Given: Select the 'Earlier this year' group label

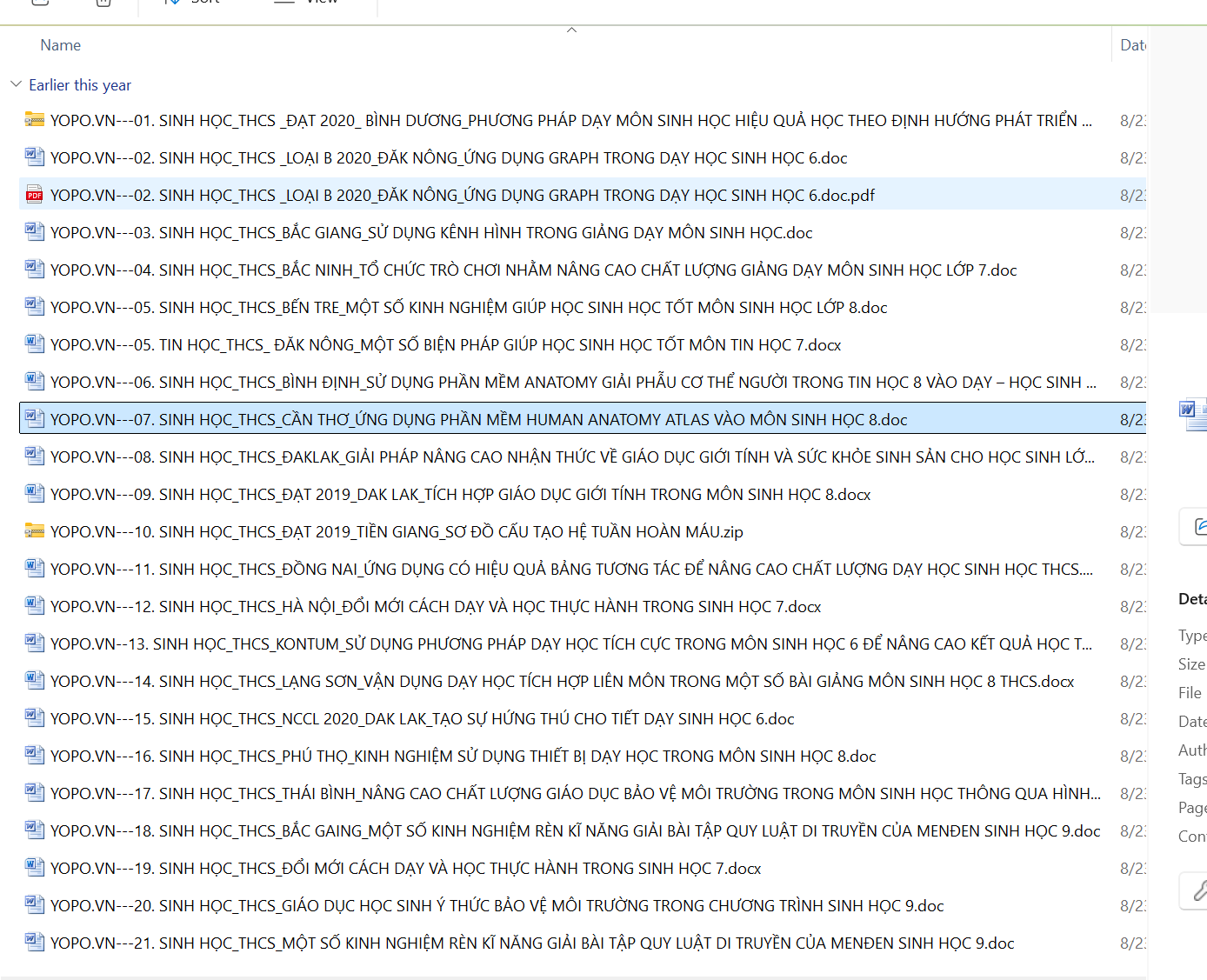Looking at the screenshot, I should coord(80,85).
